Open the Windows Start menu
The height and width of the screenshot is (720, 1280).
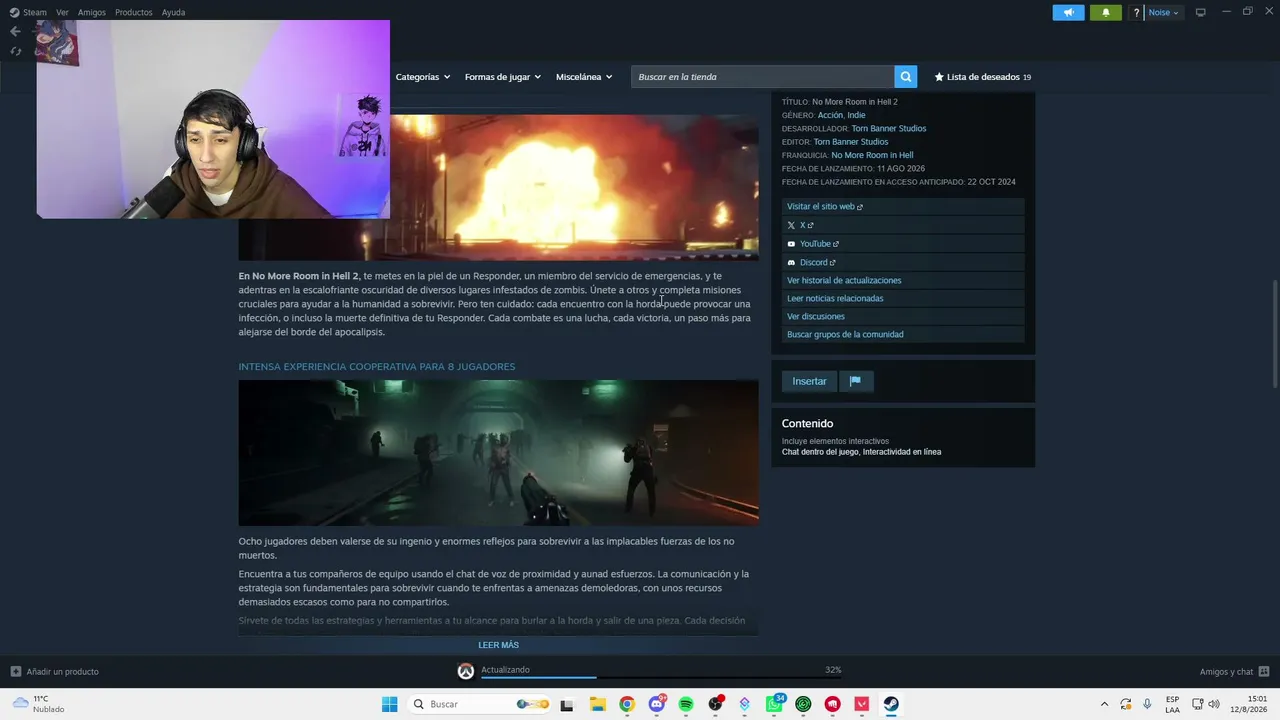[x=389, y=704]
